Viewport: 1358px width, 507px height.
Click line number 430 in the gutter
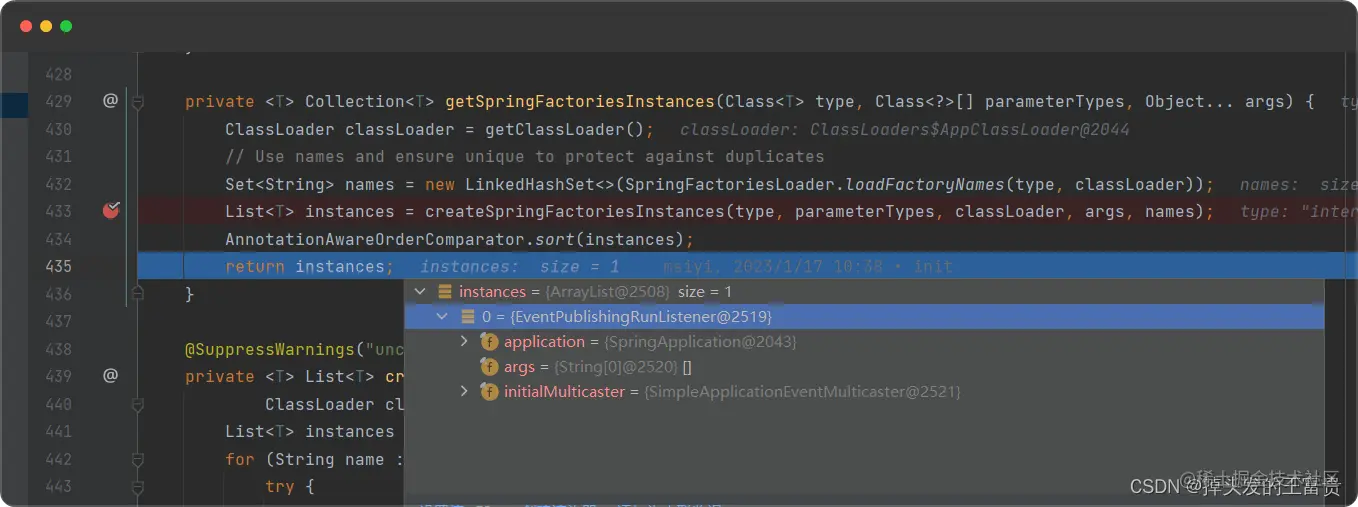click(58, 129)
